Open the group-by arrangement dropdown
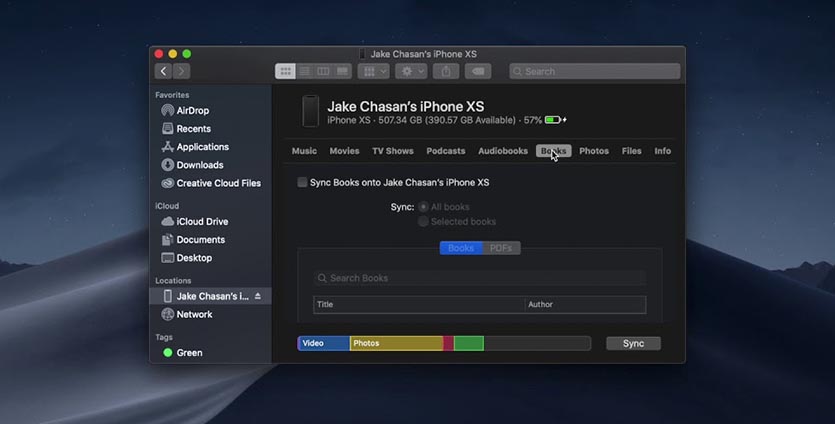This screenshot has height=424, width=835. [373, 71]
